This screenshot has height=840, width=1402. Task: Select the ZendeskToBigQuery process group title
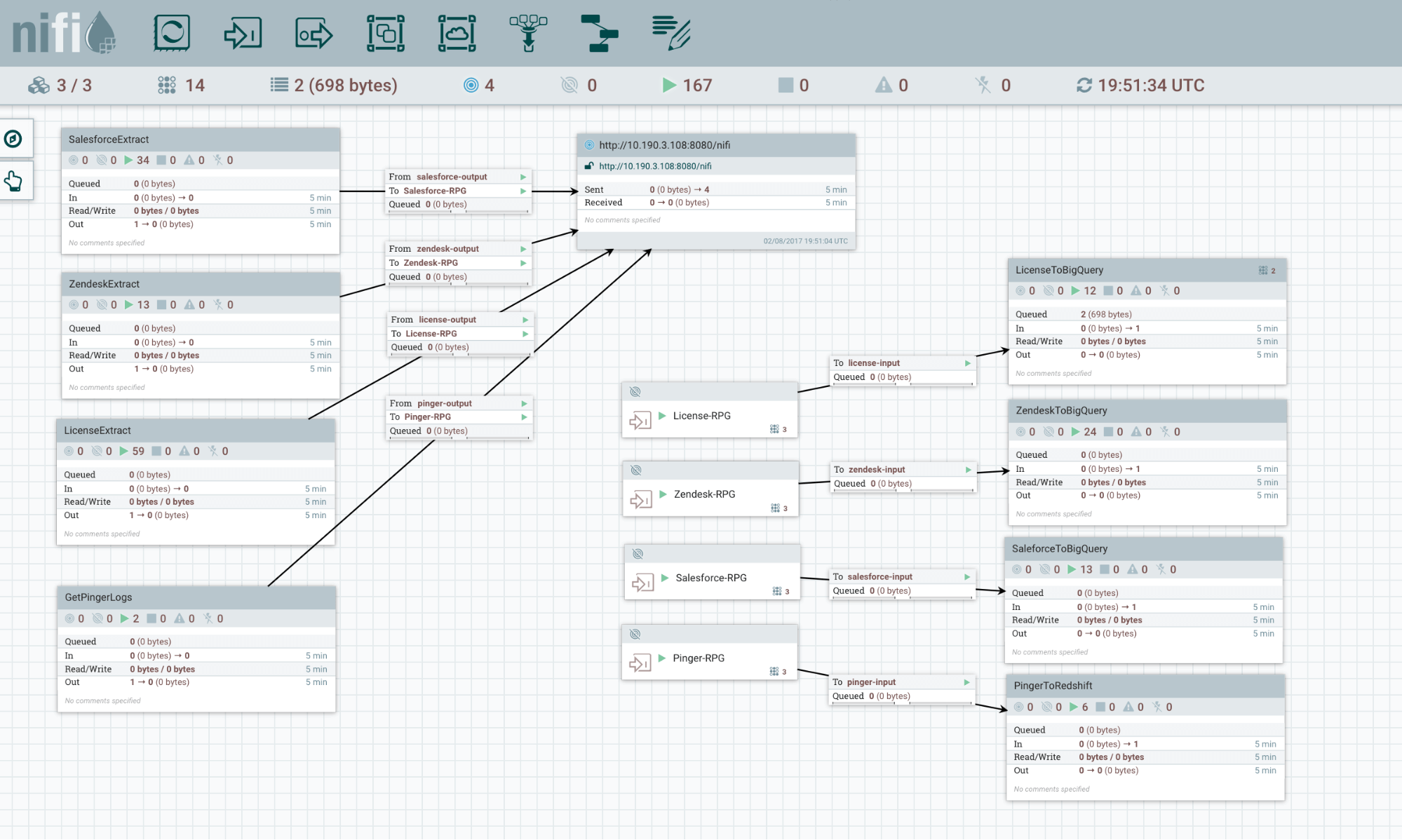1061,411
